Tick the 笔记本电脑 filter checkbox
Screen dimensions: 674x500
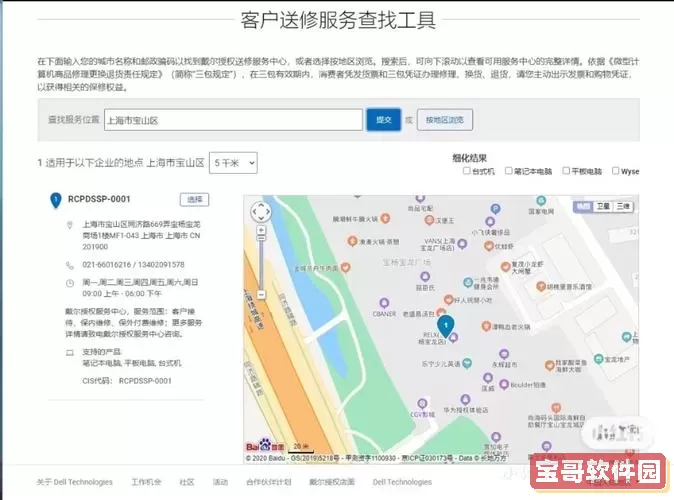509,171
